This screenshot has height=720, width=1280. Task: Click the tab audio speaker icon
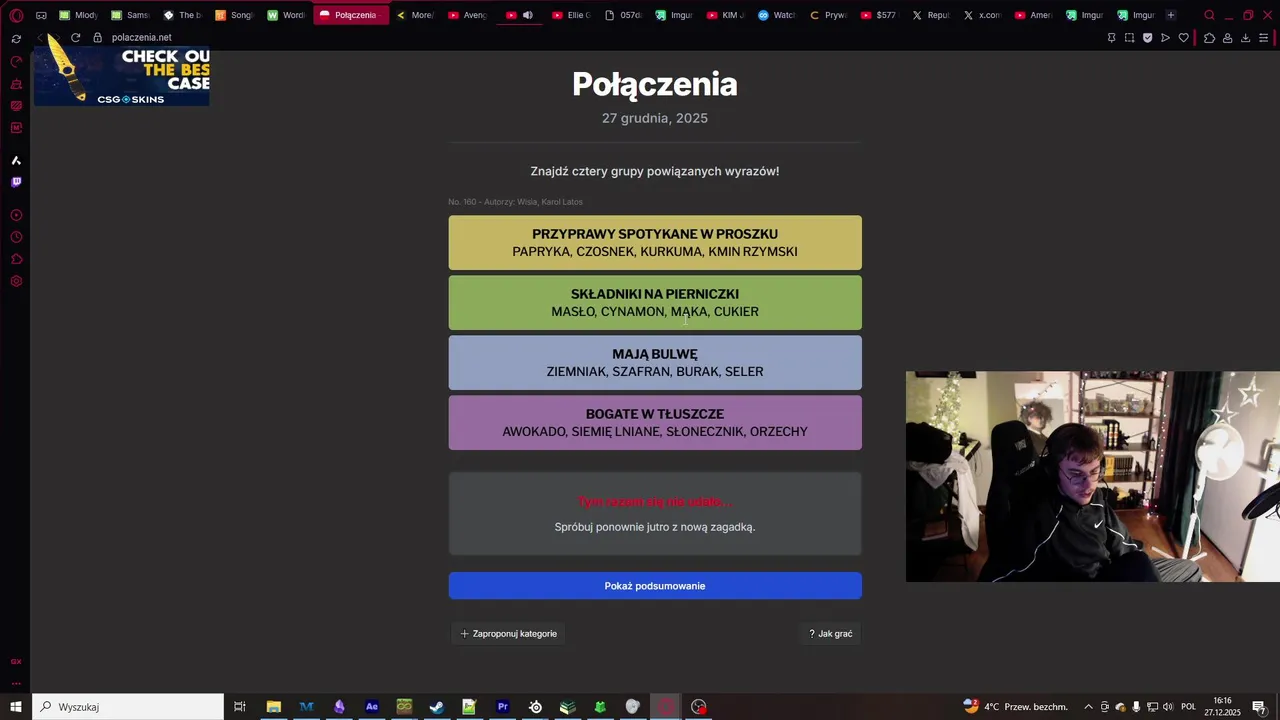(x=528, y=15)
